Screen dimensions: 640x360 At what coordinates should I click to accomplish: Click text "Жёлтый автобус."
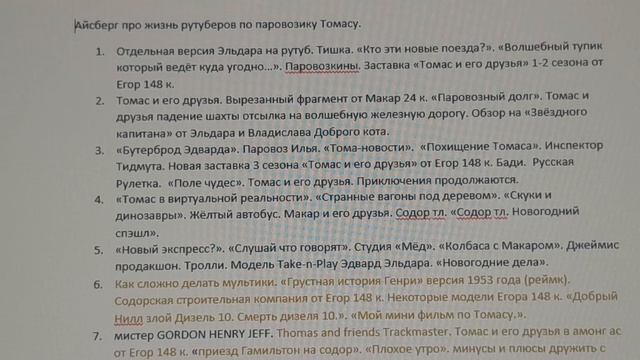click(x=235, y=215)
